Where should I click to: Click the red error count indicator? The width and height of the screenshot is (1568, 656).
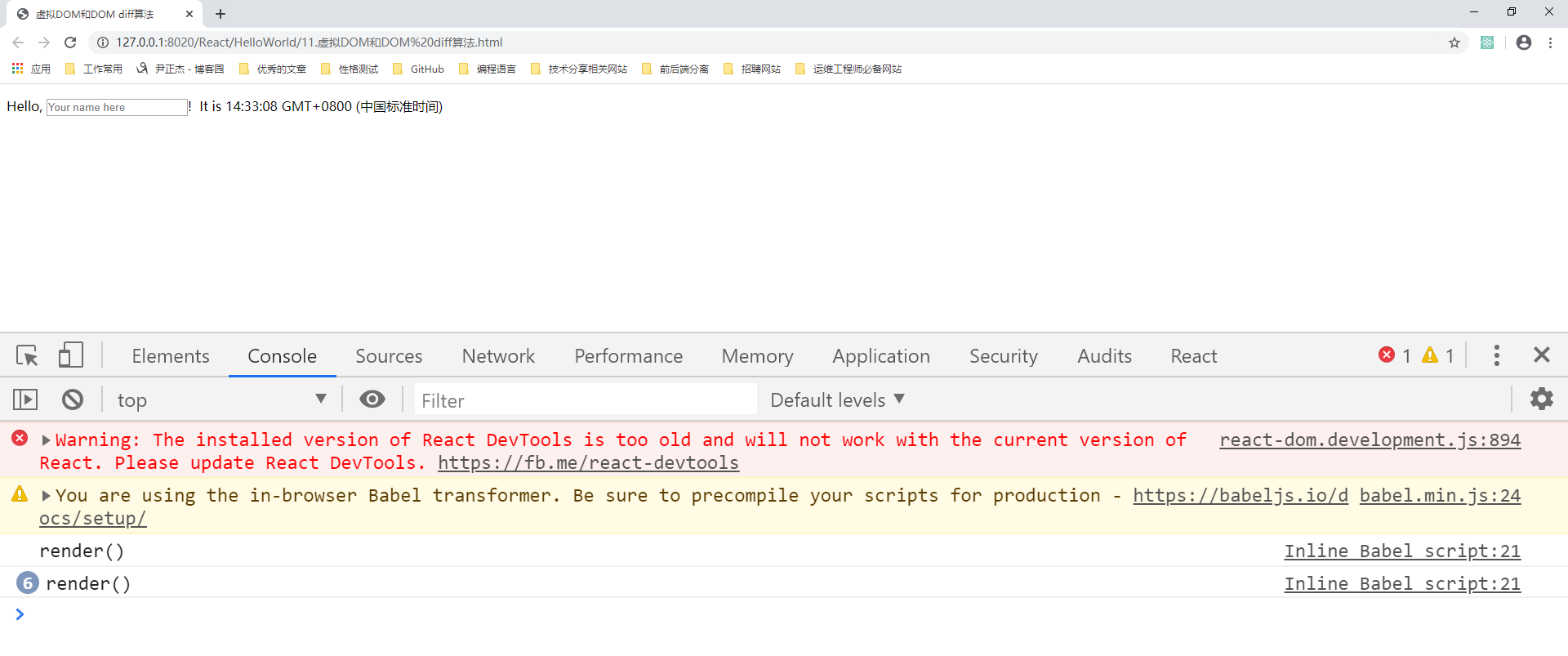pyautogui.click(x=1395, y=355)
